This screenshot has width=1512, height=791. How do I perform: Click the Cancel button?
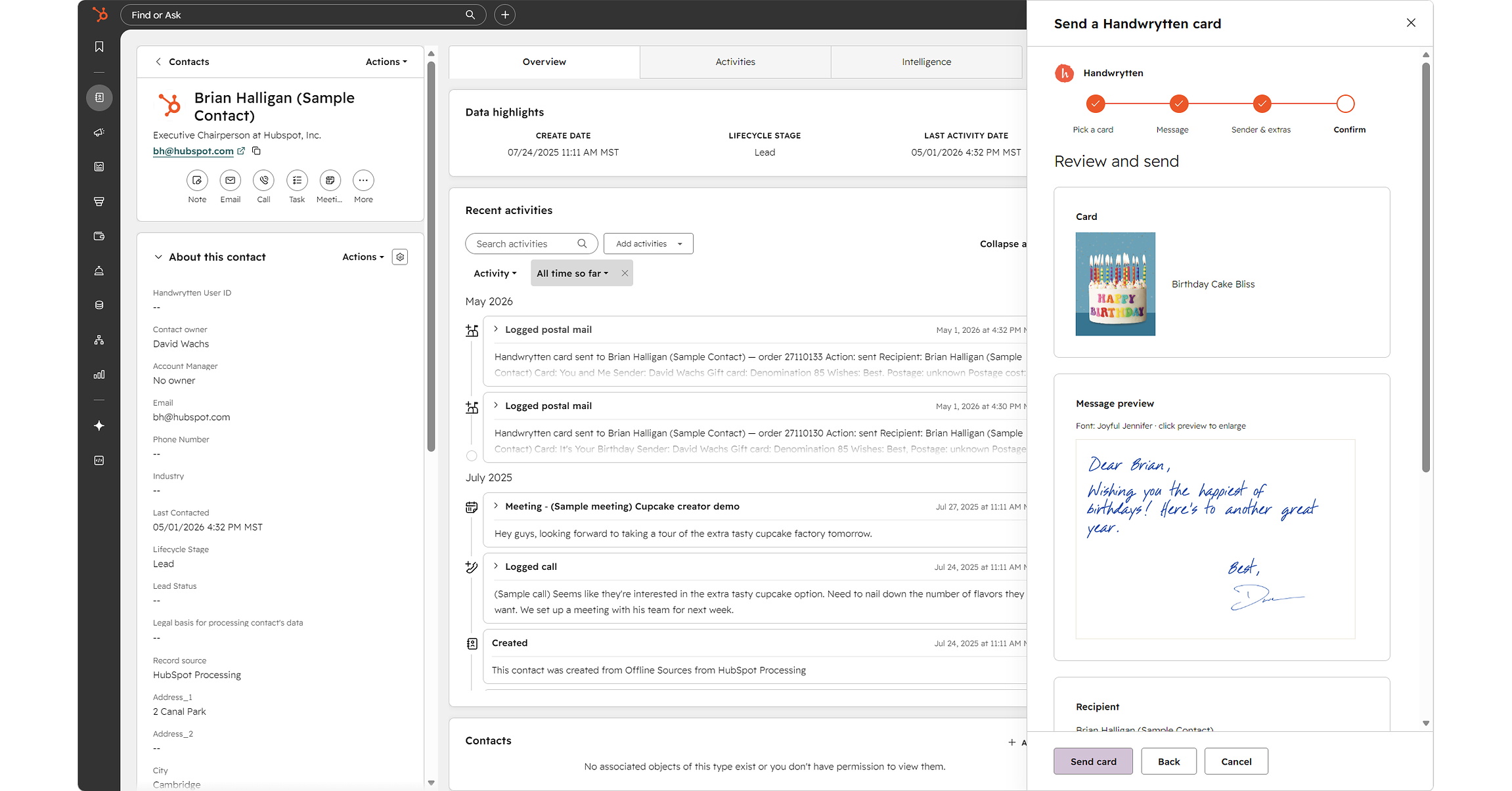(1236, 761)
